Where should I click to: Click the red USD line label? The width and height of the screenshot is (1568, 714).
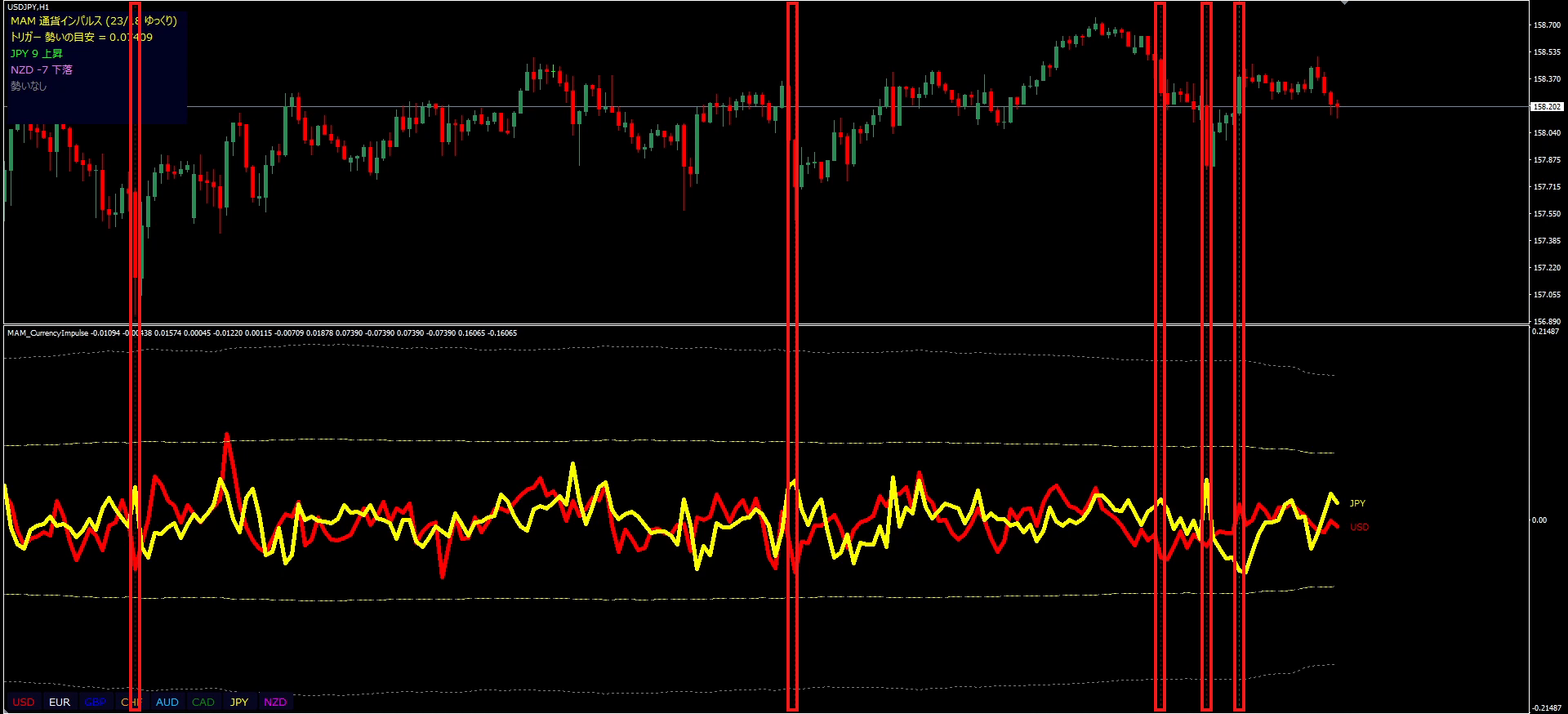1359,527
